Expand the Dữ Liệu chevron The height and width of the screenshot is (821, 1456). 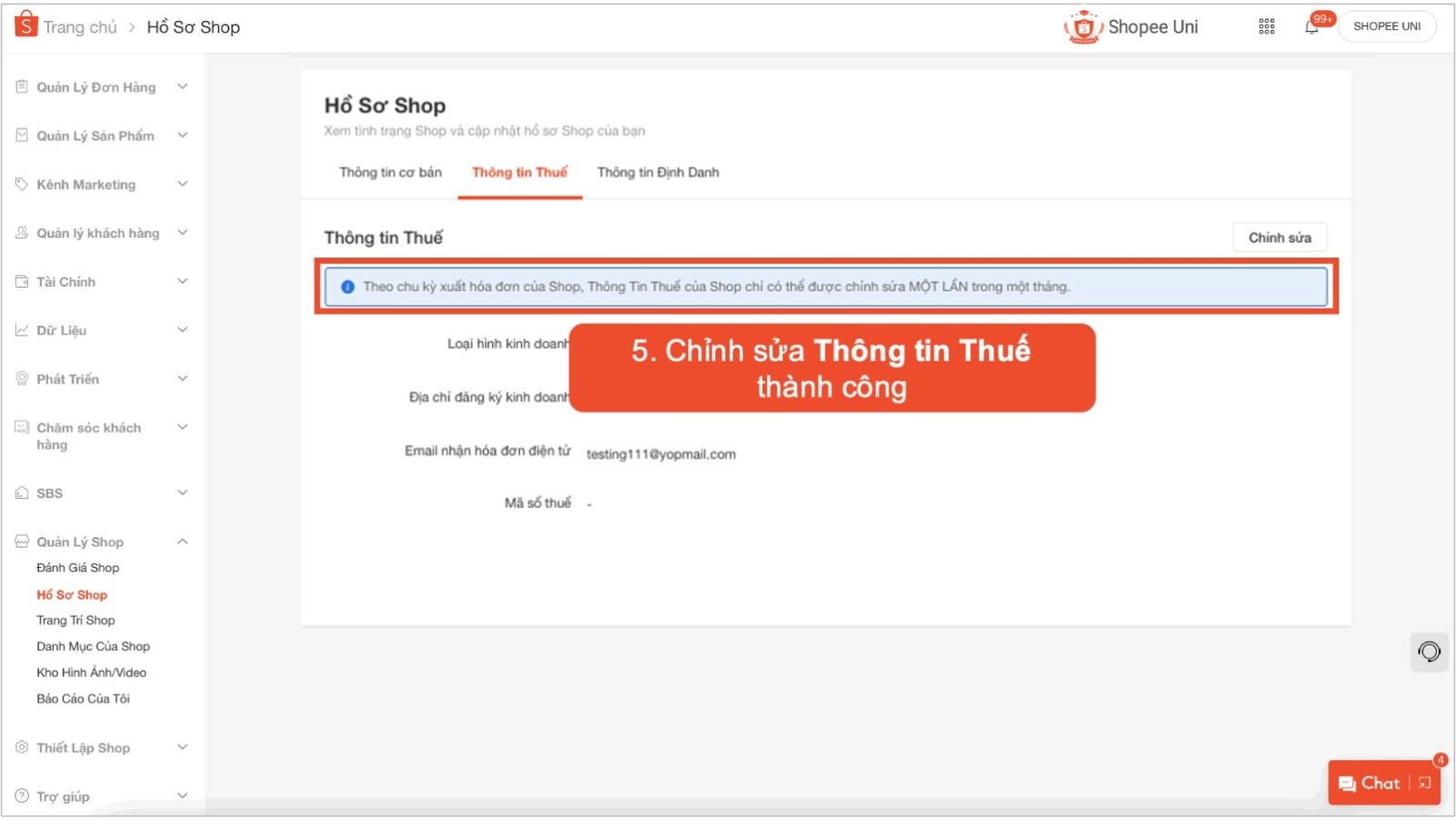pyautogui.click(x=182, y=329)
